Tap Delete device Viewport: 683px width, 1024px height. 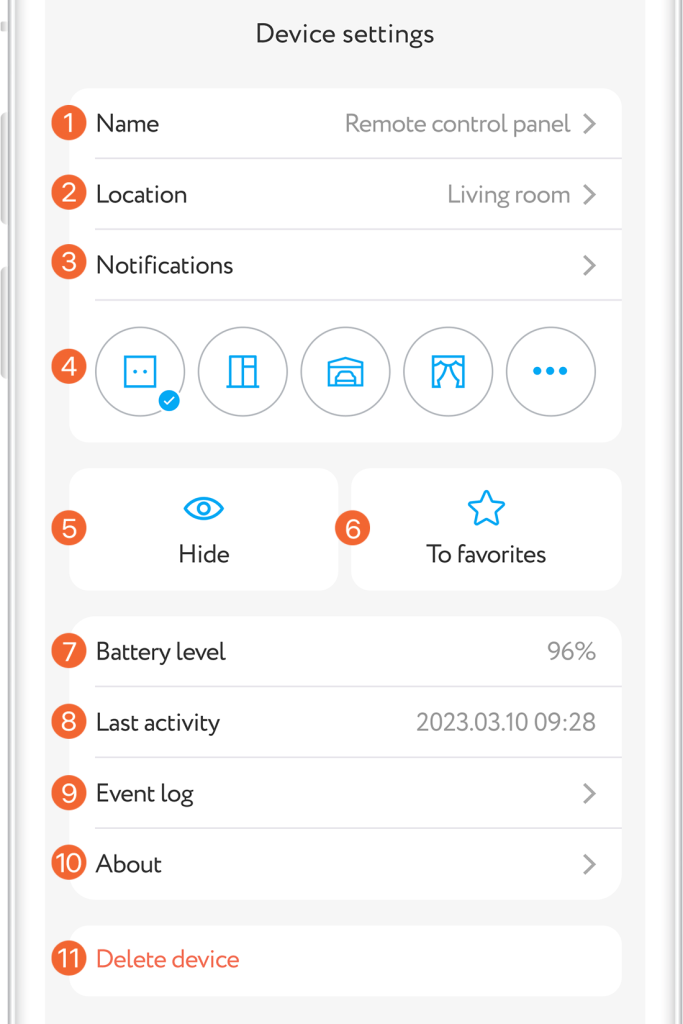point(168,959)
